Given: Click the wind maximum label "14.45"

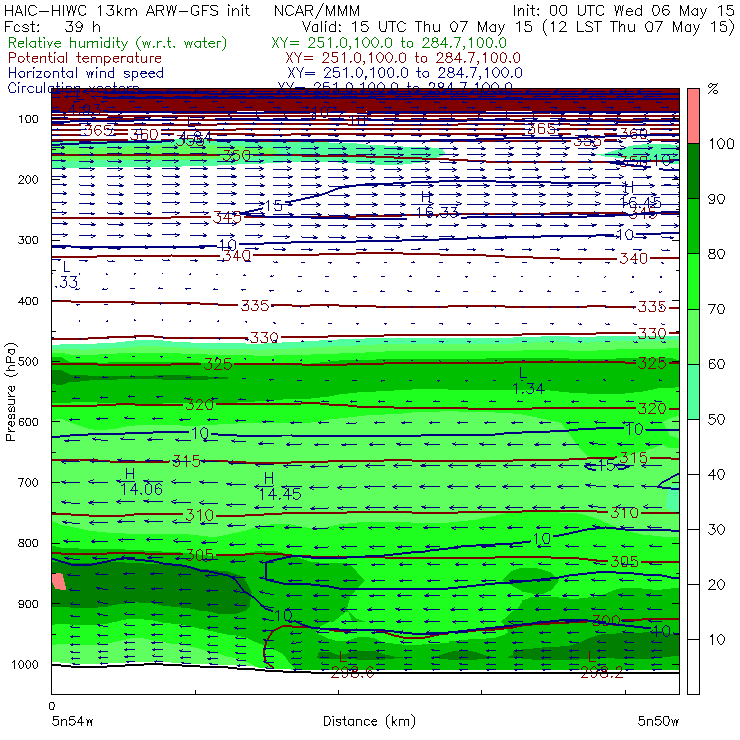Looking at the screenshot, I should (280, 494).
